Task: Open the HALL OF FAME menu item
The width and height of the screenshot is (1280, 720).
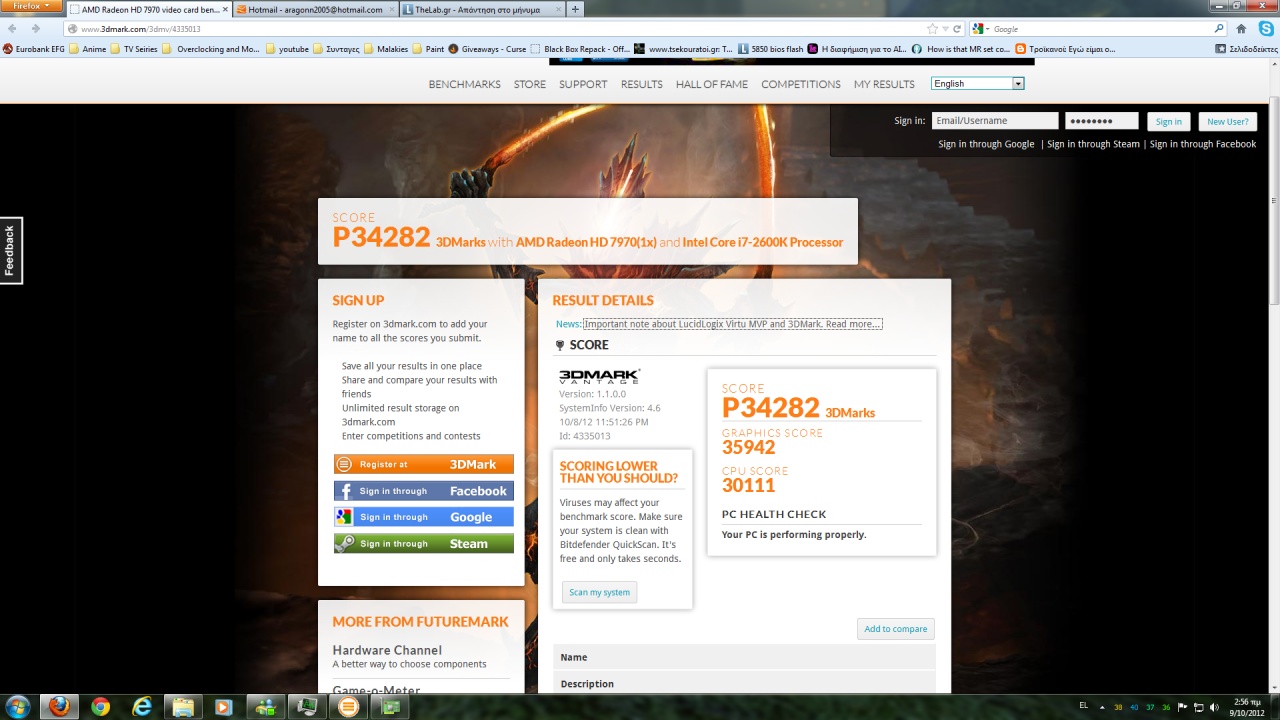Action: pyautogui.click(x=712, y=84)
